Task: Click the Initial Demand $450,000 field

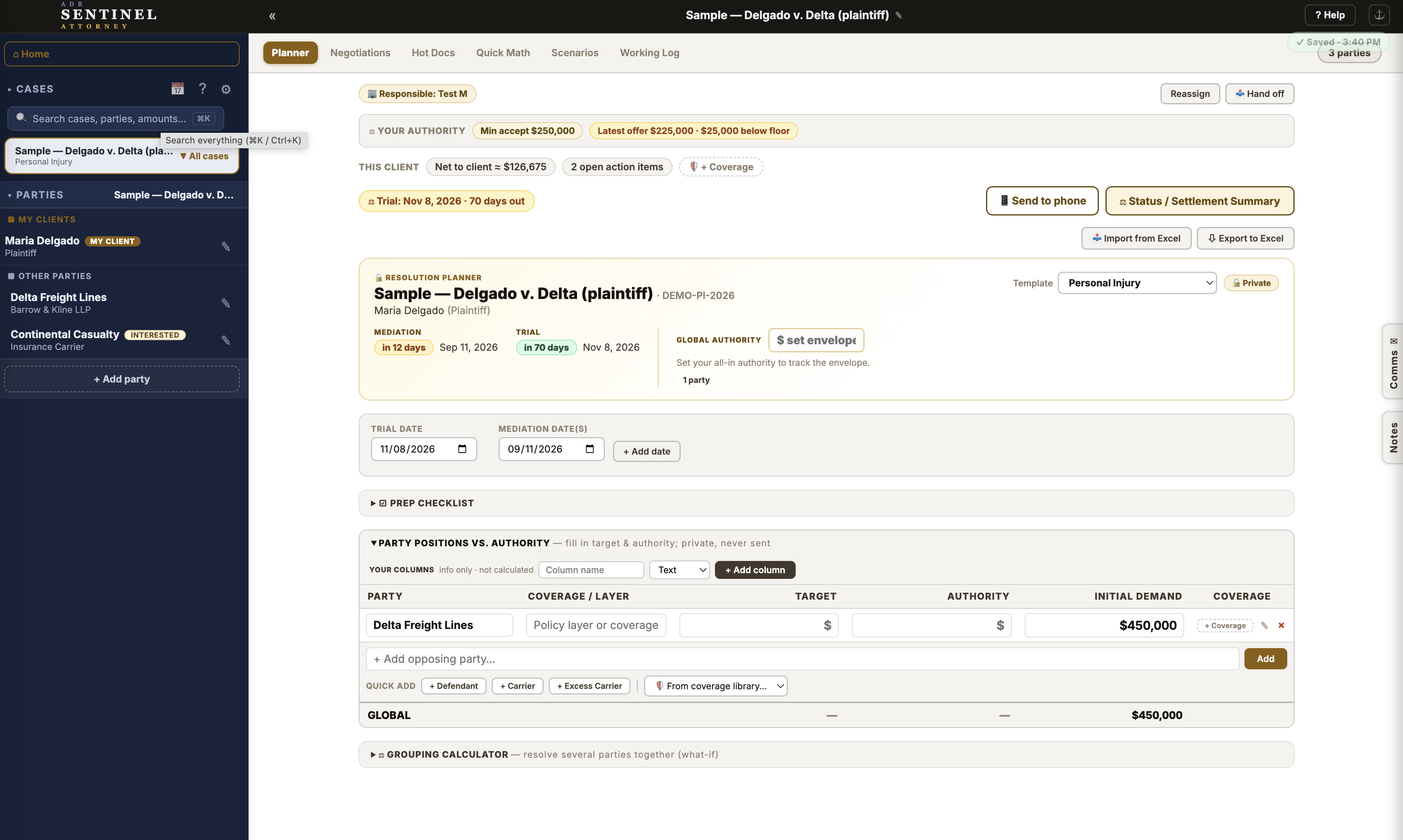Action: [x=1104, y=625]
